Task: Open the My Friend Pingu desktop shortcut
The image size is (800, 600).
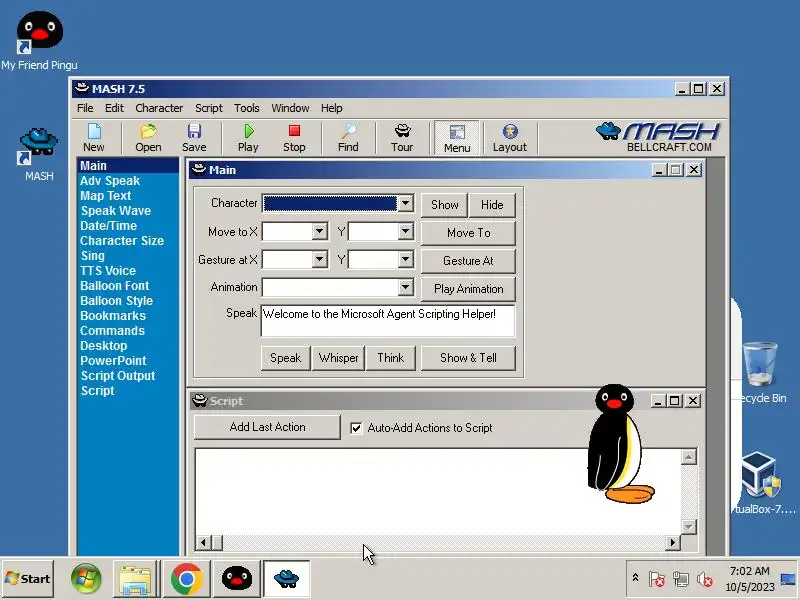Action: coord(39,41)
